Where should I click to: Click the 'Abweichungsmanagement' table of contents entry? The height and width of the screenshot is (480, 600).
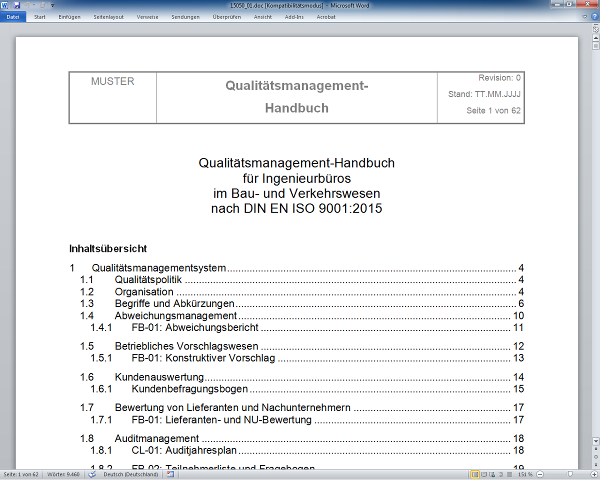click(175, 316)
